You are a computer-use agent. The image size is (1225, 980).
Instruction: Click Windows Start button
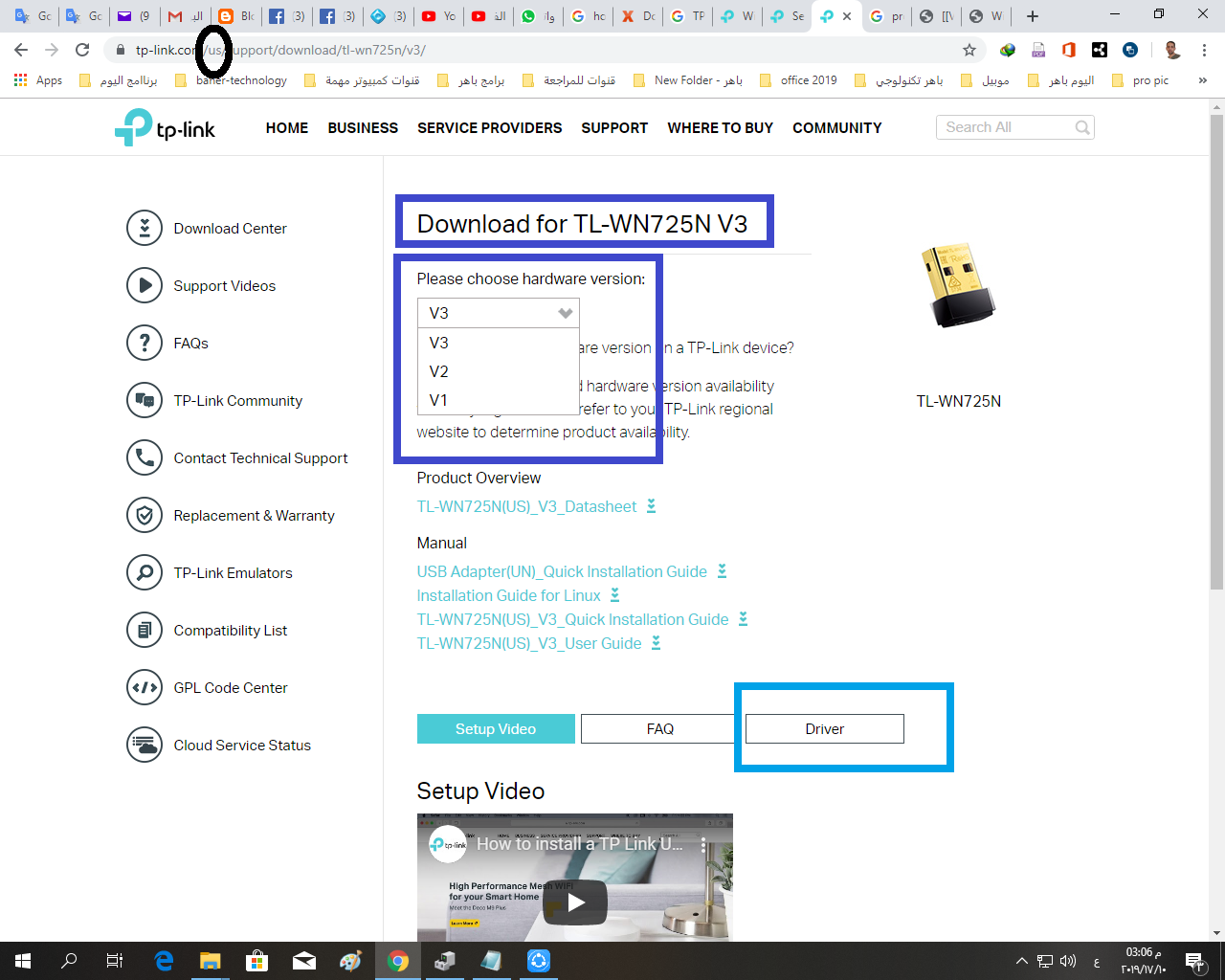pyautogui.click(x=23, y=961)
